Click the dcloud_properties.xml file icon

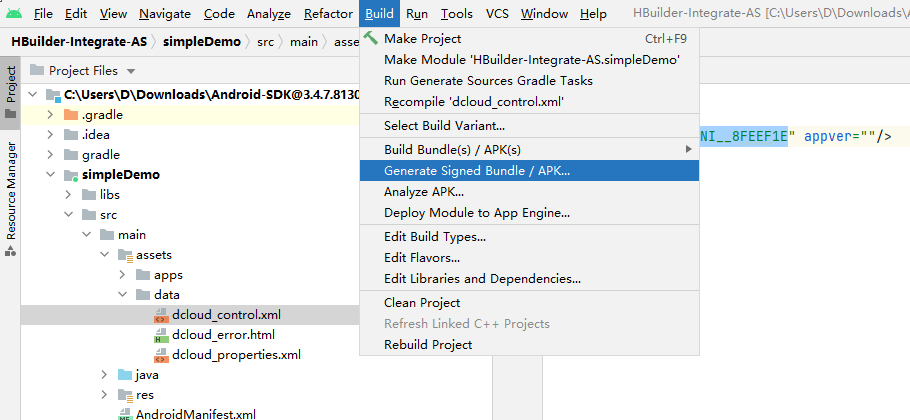[x=161, y=355]
